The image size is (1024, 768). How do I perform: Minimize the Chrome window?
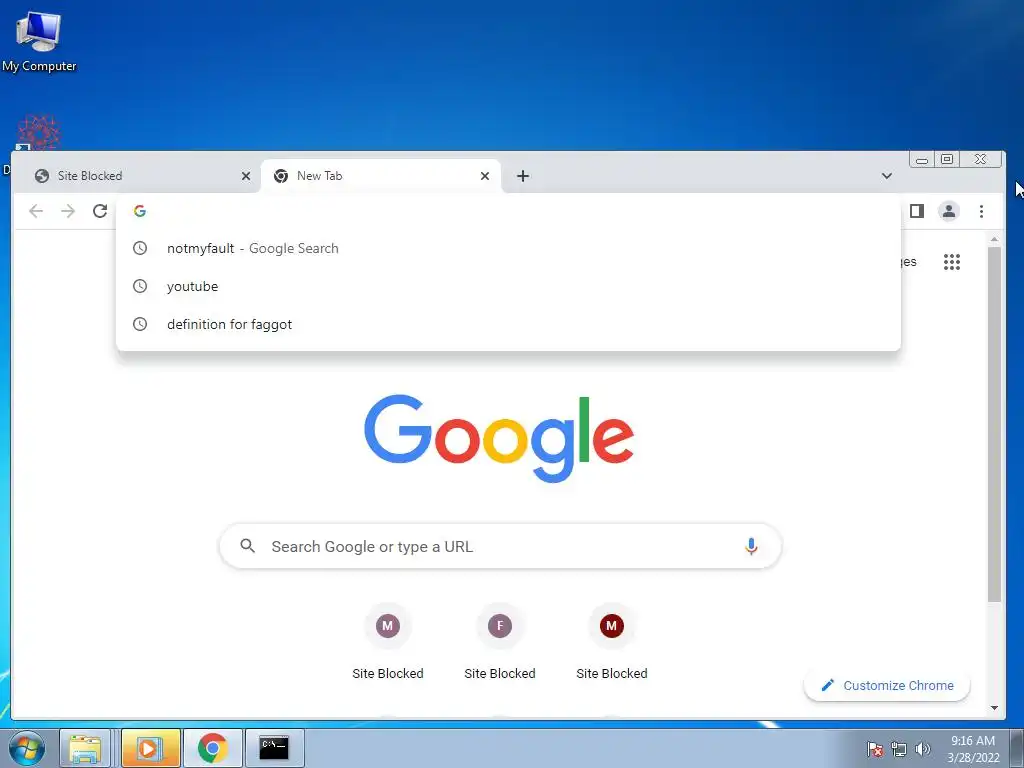[921, 159]
